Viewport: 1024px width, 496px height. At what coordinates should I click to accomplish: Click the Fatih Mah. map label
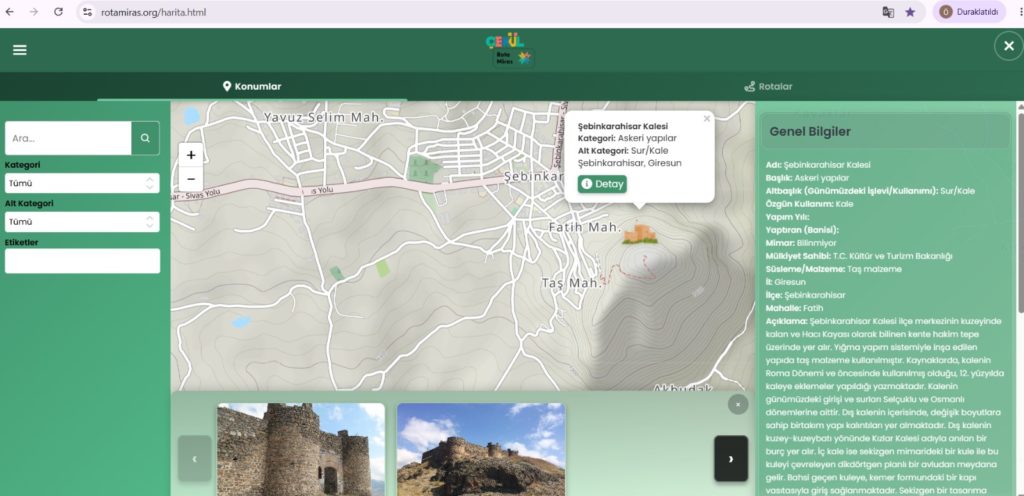(x=583, y=227)
